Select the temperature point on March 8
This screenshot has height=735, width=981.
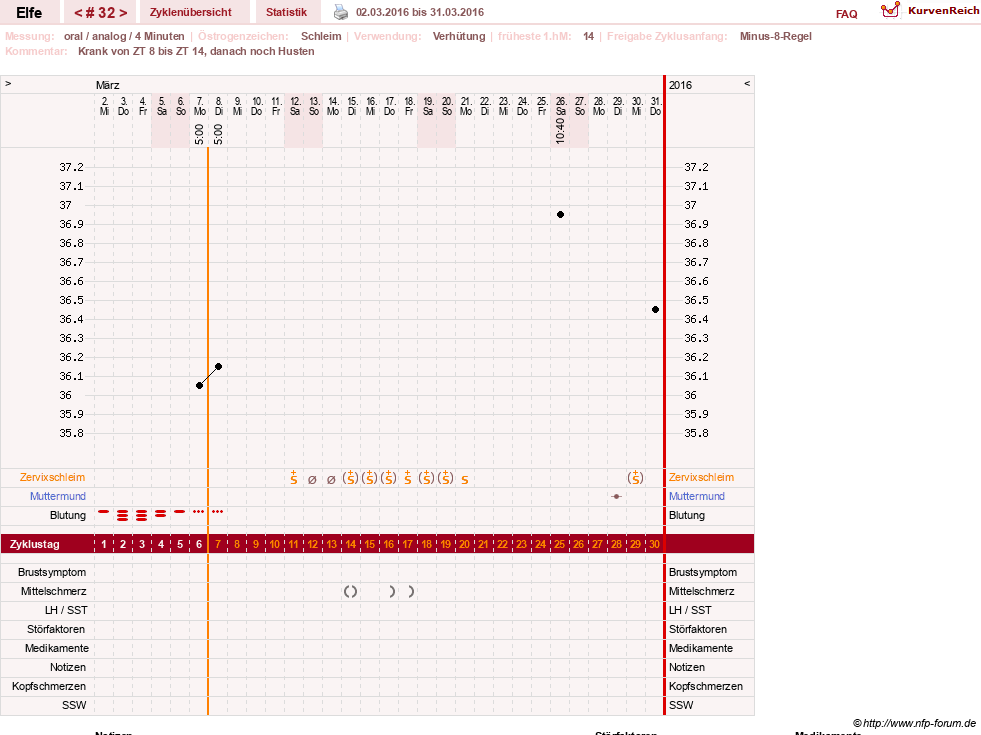[x=218, y=367]
